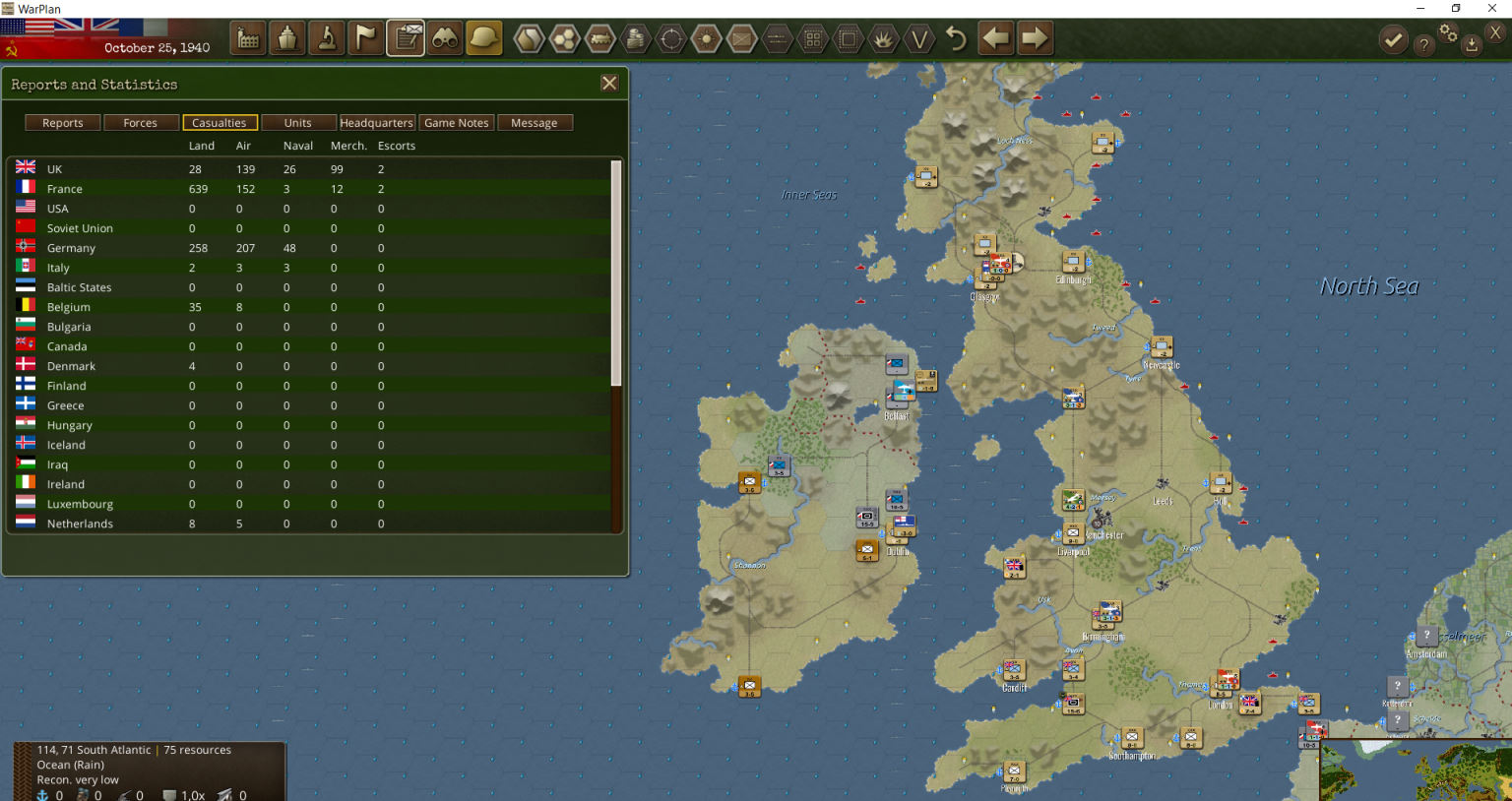Click the four squares hexagon icon
This screenshot has width=1512, height=801.
813,39
